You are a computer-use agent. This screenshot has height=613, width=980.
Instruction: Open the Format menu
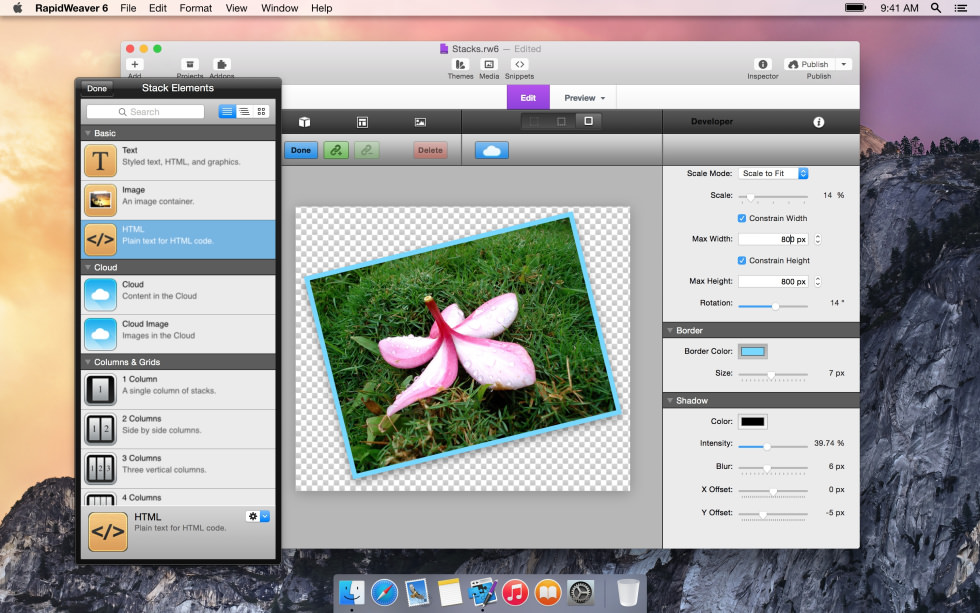196,8
